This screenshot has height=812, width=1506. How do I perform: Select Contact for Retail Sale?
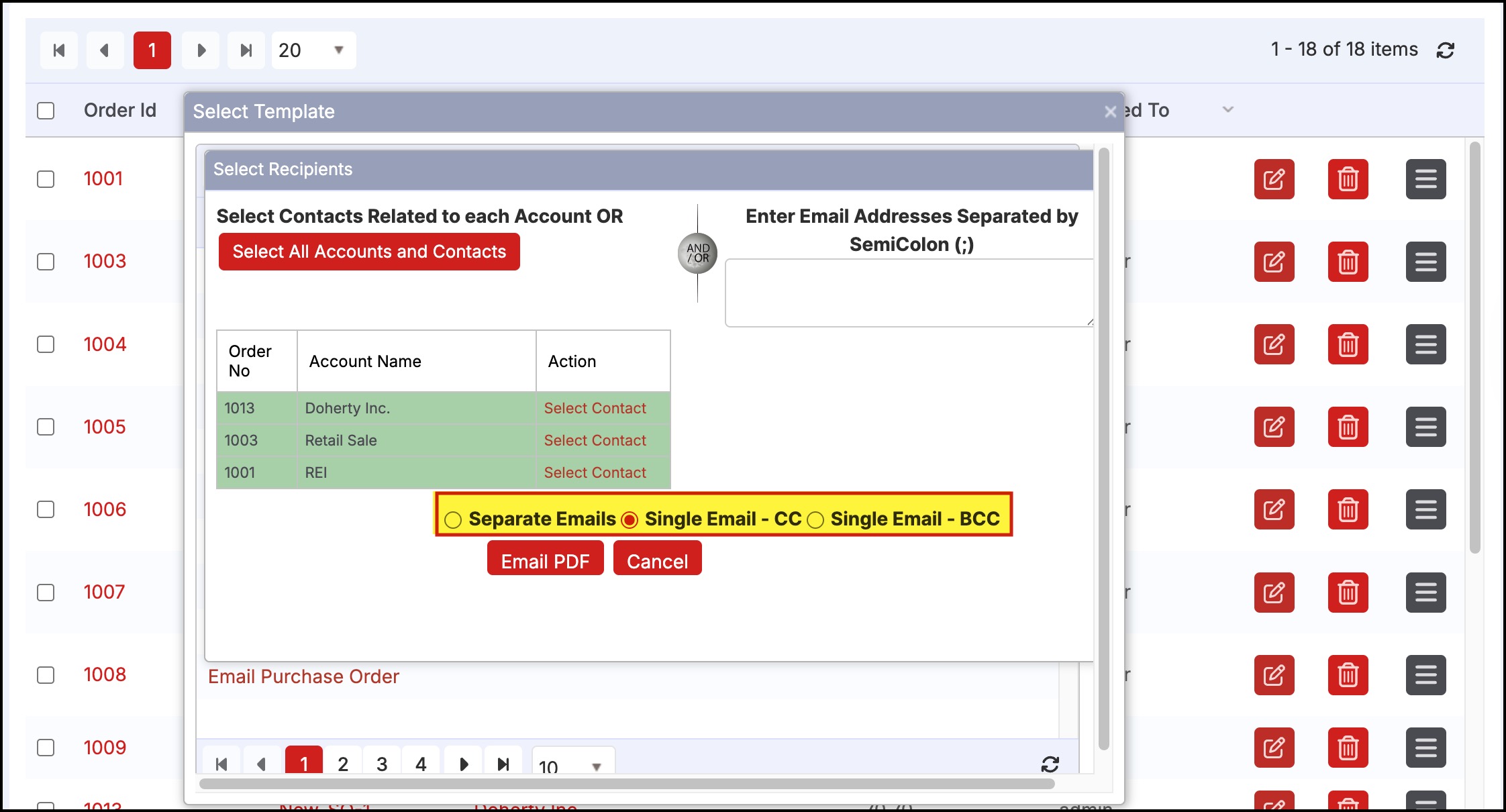(x=595, y=440)
